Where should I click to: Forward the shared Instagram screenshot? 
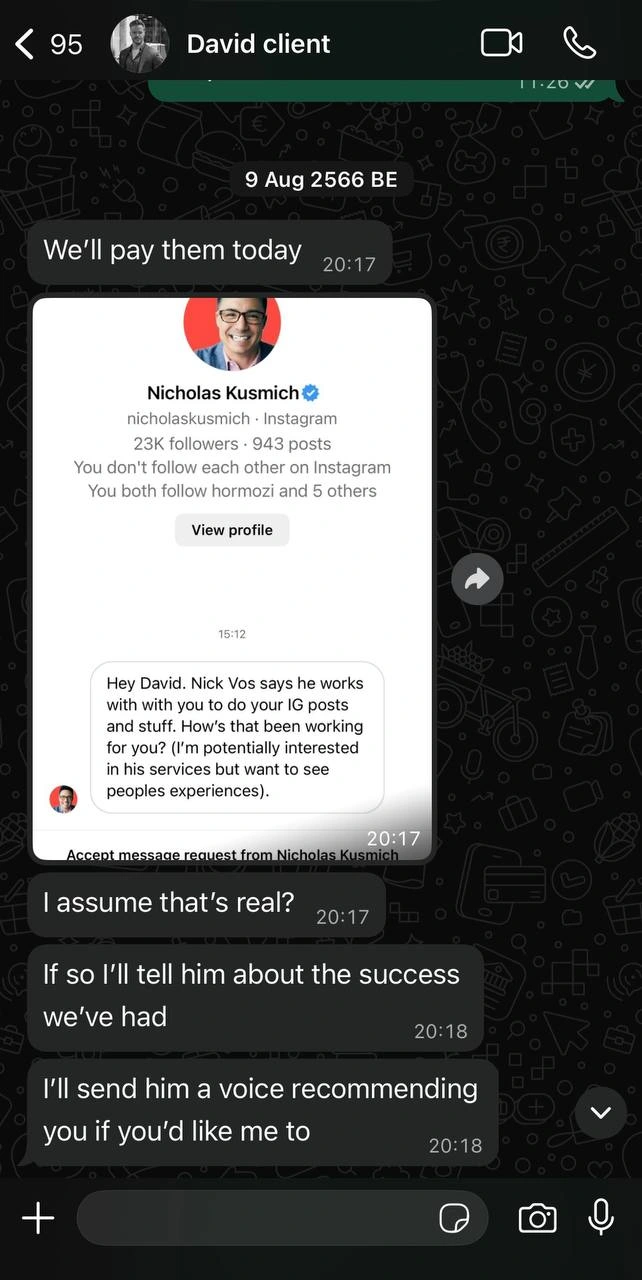[477, 578]
